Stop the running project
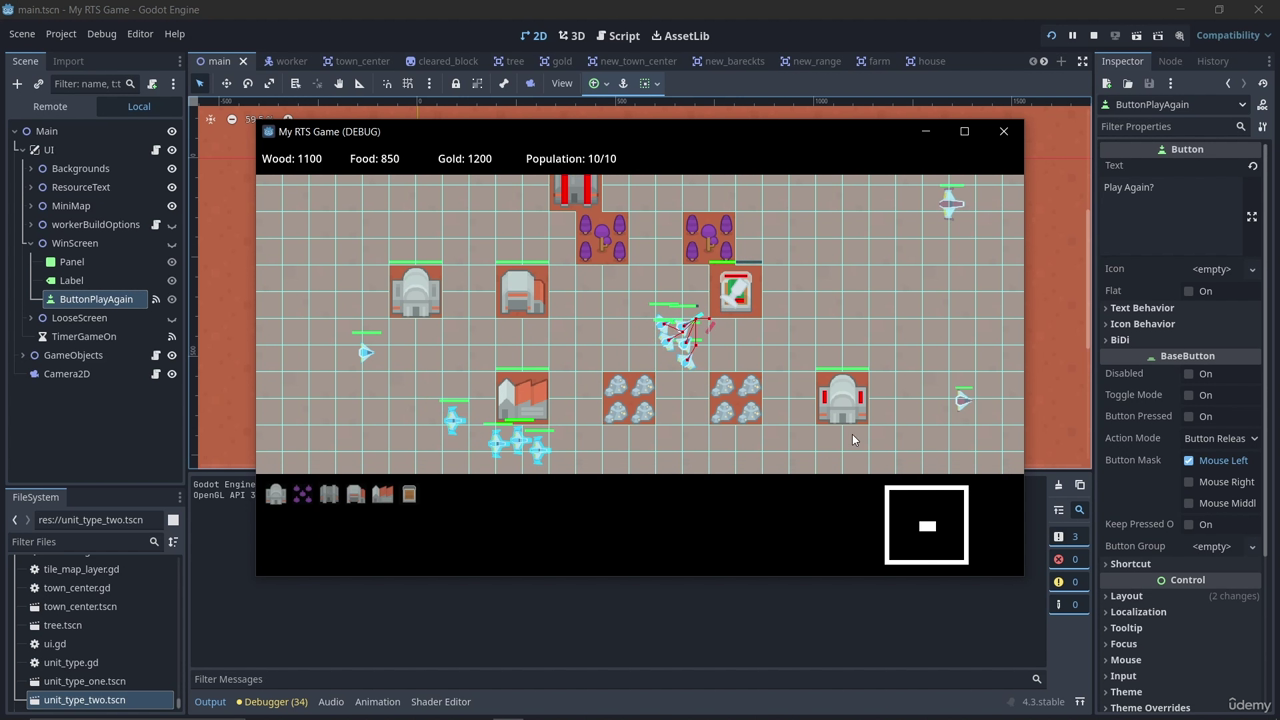The height and width of the screenshot is (720, 1280). pos(1094,36)
